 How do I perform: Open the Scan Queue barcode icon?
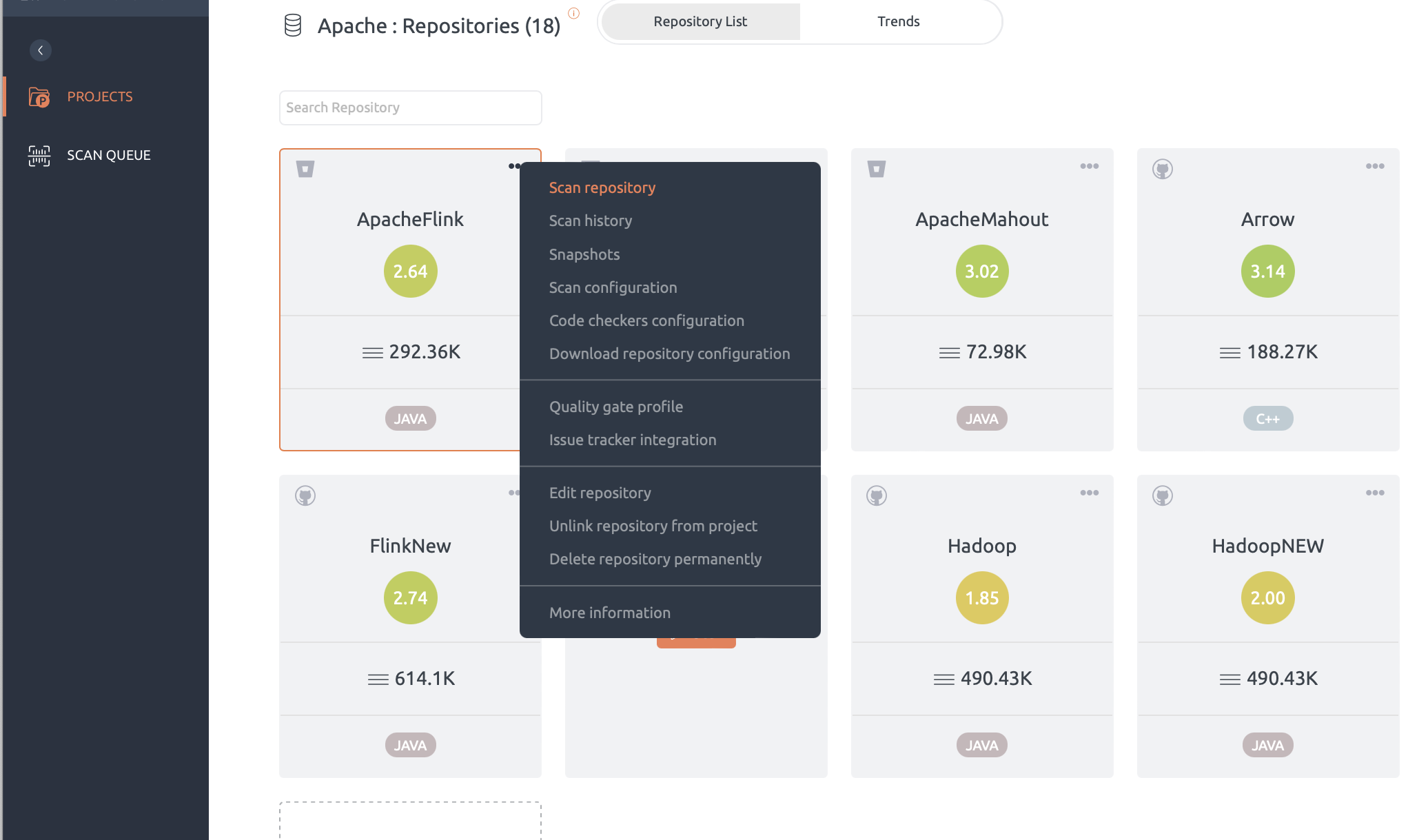[x=39, y=156]
